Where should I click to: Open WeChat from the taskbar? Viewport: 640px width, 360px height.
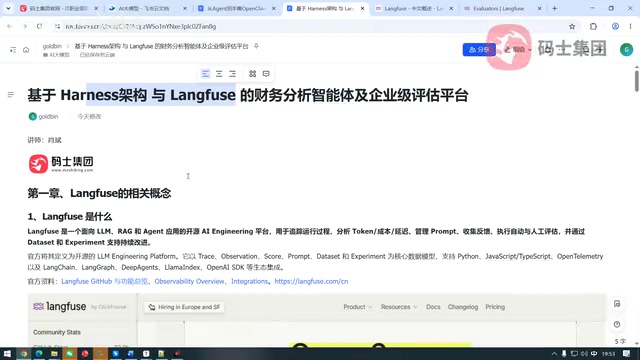pos(69,354)
